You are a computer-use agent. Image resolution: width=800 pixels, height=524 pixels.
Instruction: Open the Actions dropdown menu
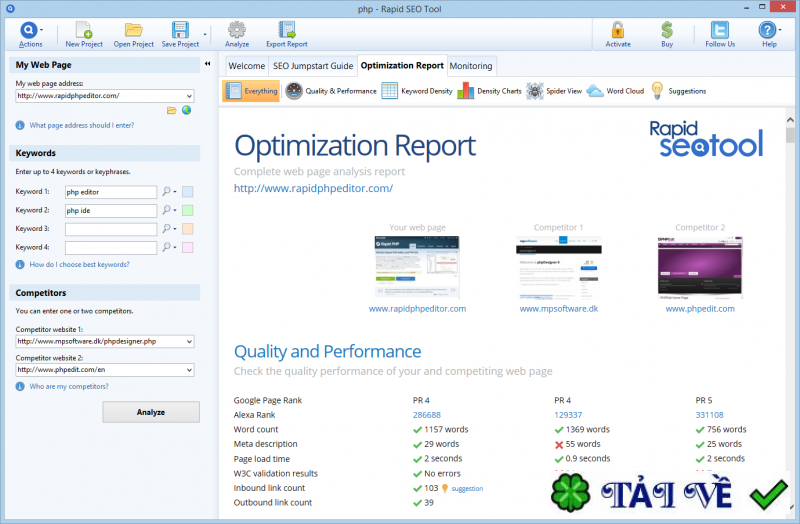31,32
